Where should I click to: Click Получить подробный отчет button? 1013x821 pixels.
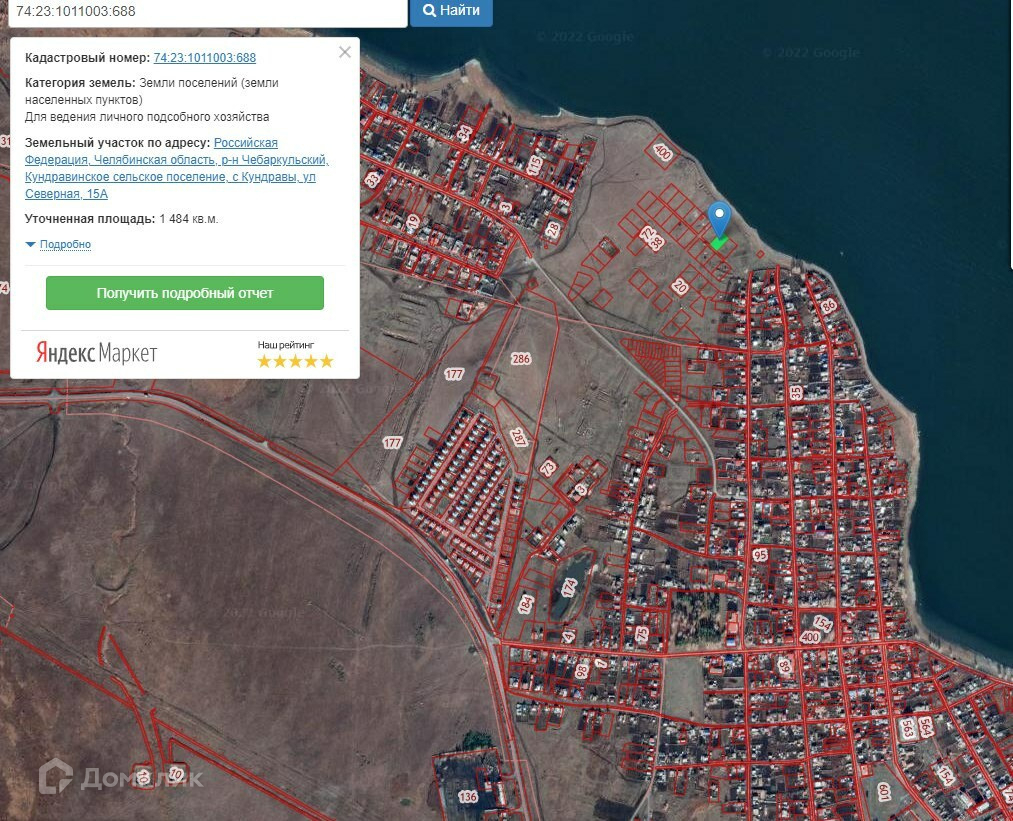point(185,293)
